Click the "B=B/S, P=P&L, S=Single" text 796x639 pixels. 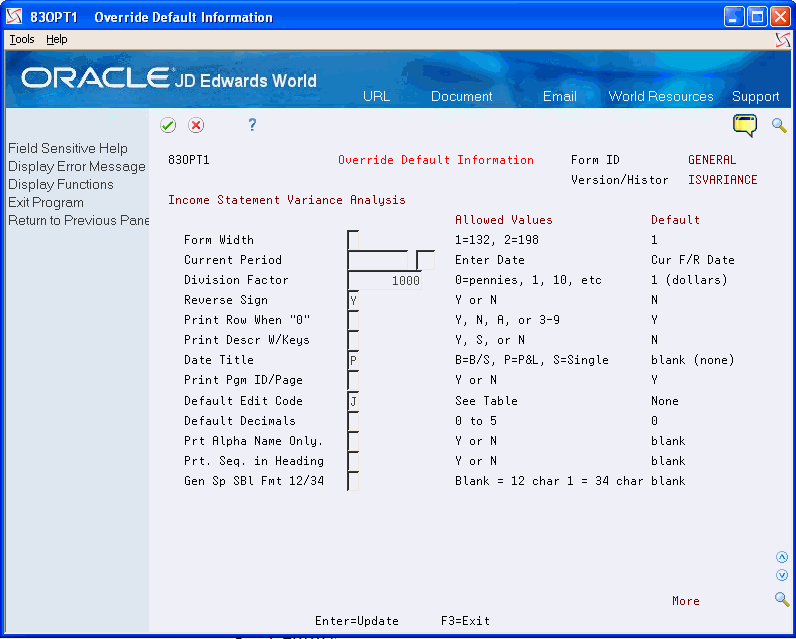coord(532,360)
